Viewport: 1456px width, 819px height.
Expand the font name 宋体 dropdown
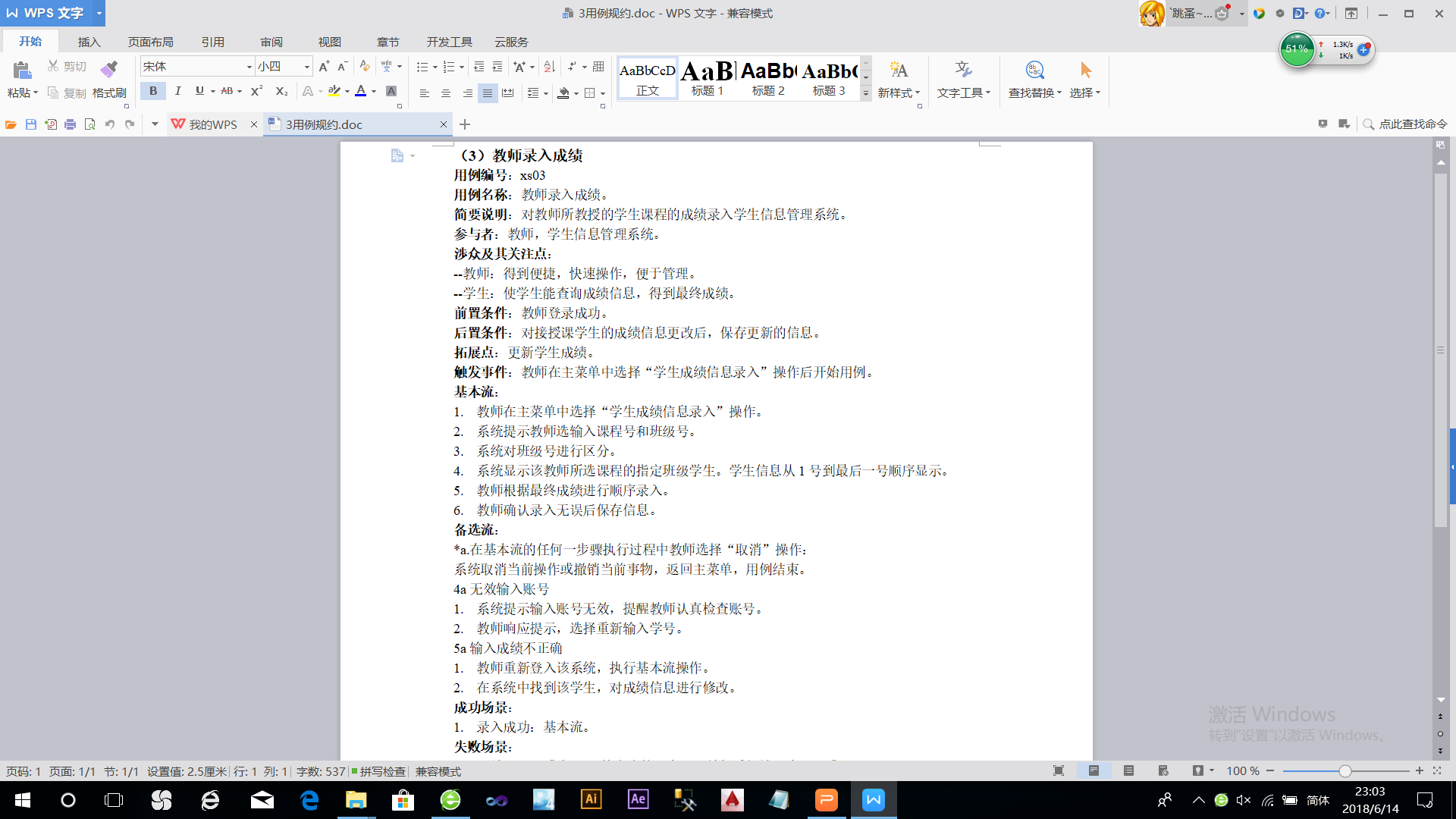249,67
